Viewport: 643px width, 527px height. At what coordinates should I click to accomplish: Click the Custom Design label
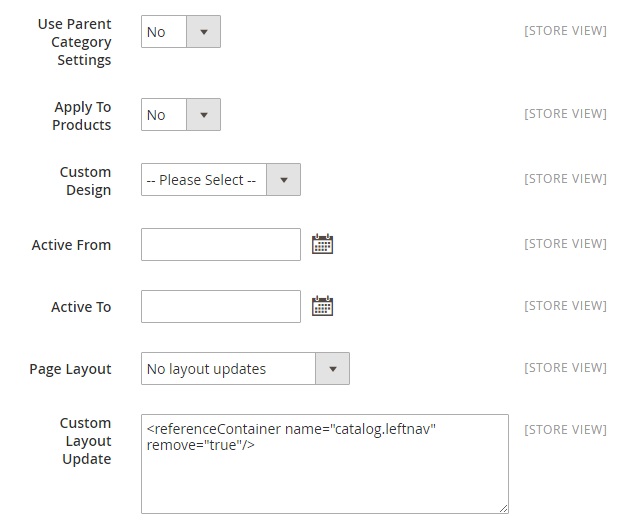[85, 181]
